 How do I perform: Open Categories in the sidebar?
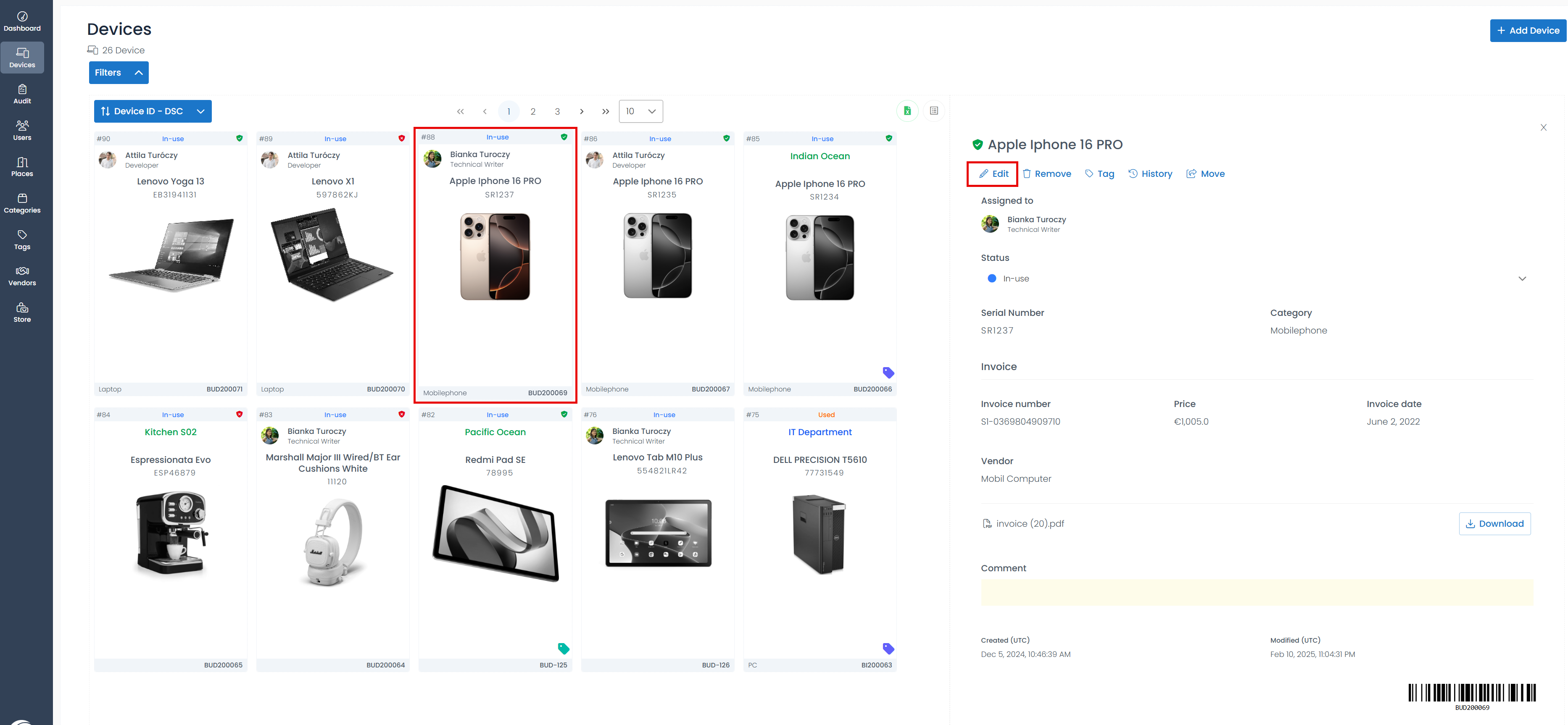tap(22, 203)
